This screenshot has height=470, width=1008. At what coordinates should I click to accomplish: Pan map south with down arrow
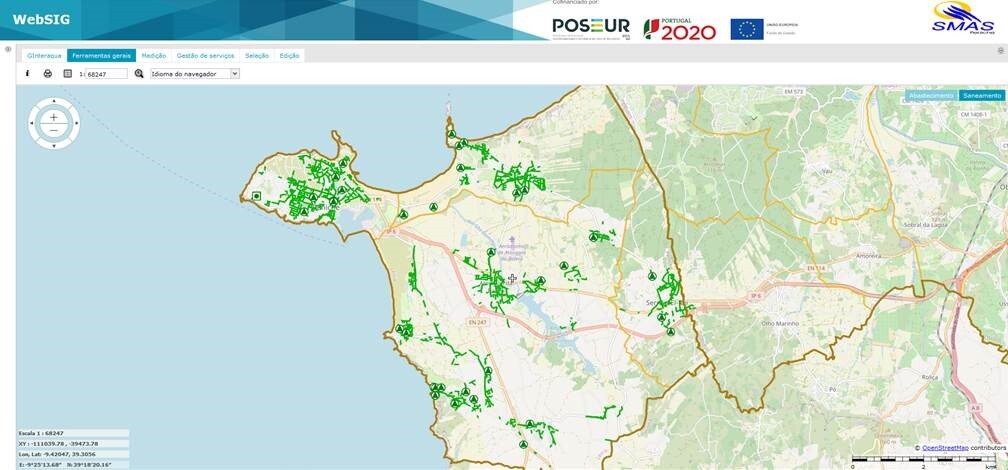click(x=54, y=145)
